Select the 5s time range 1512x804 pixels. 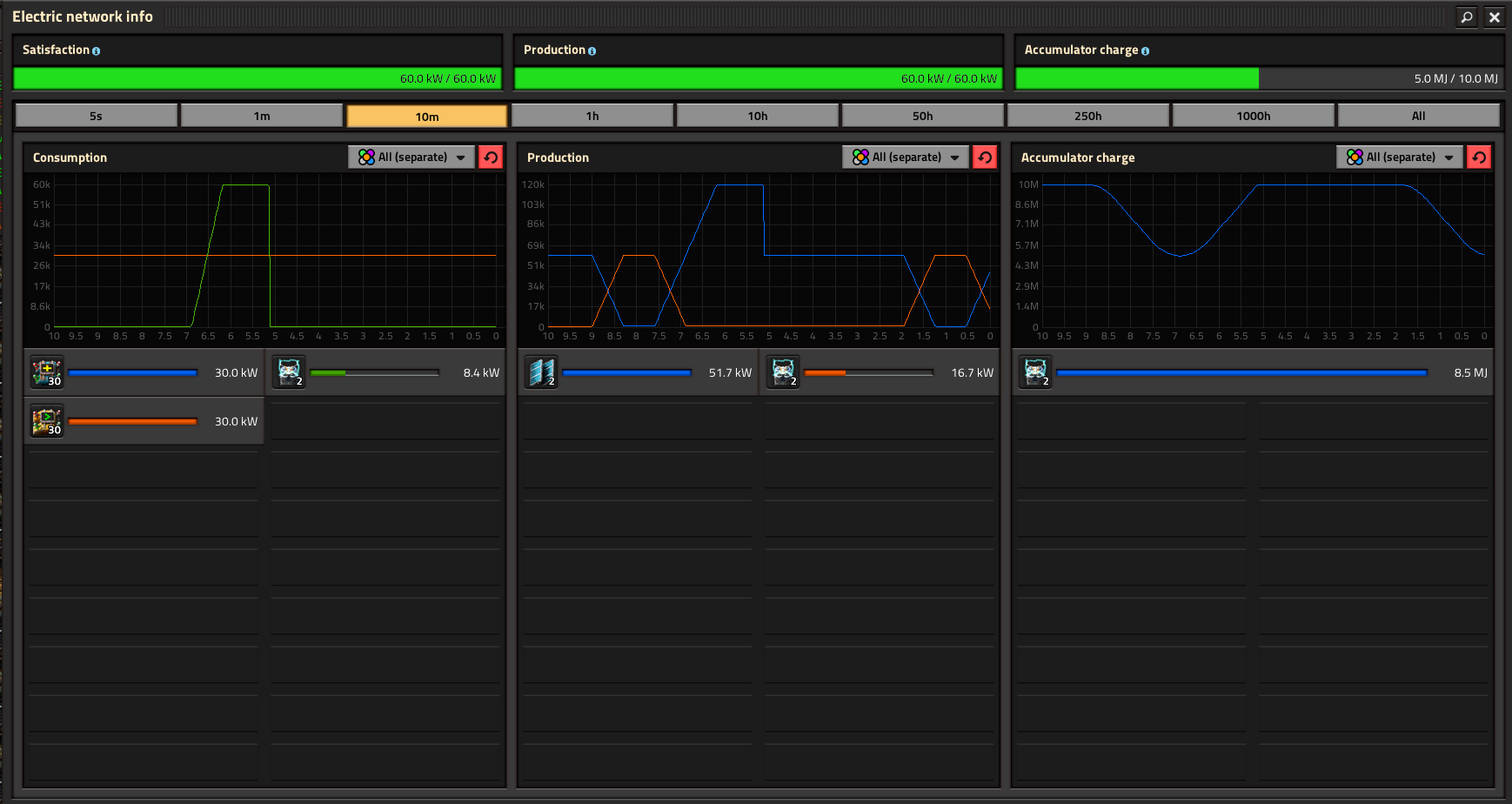click(96, 116)
